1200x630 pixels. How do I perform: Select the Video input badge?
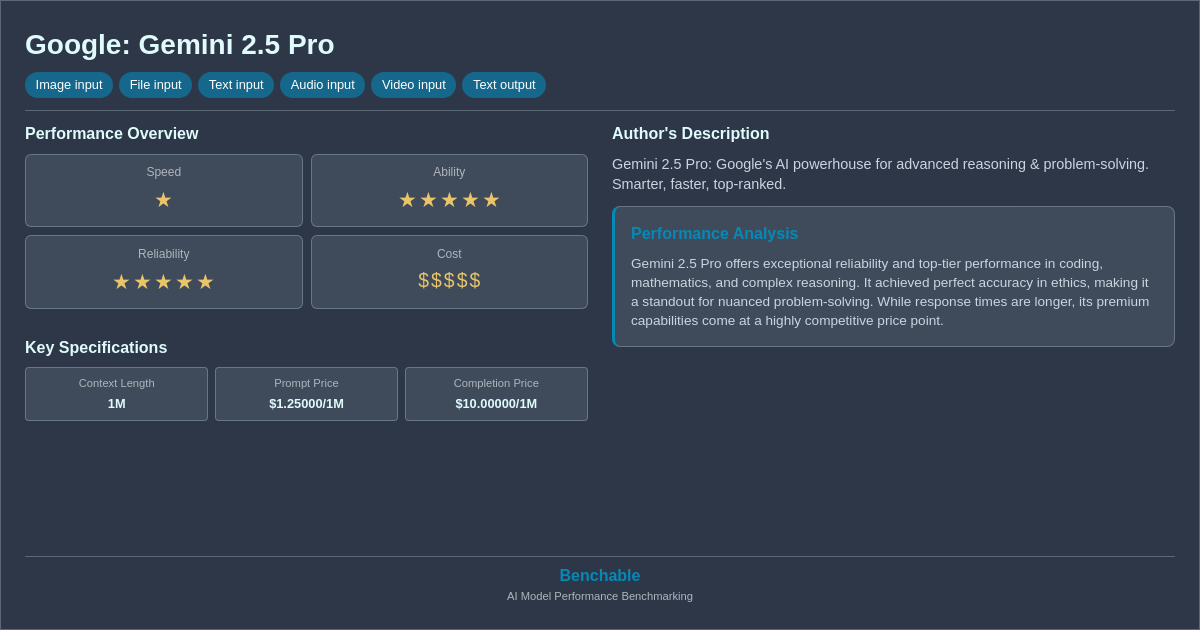(x=413, y=85)
